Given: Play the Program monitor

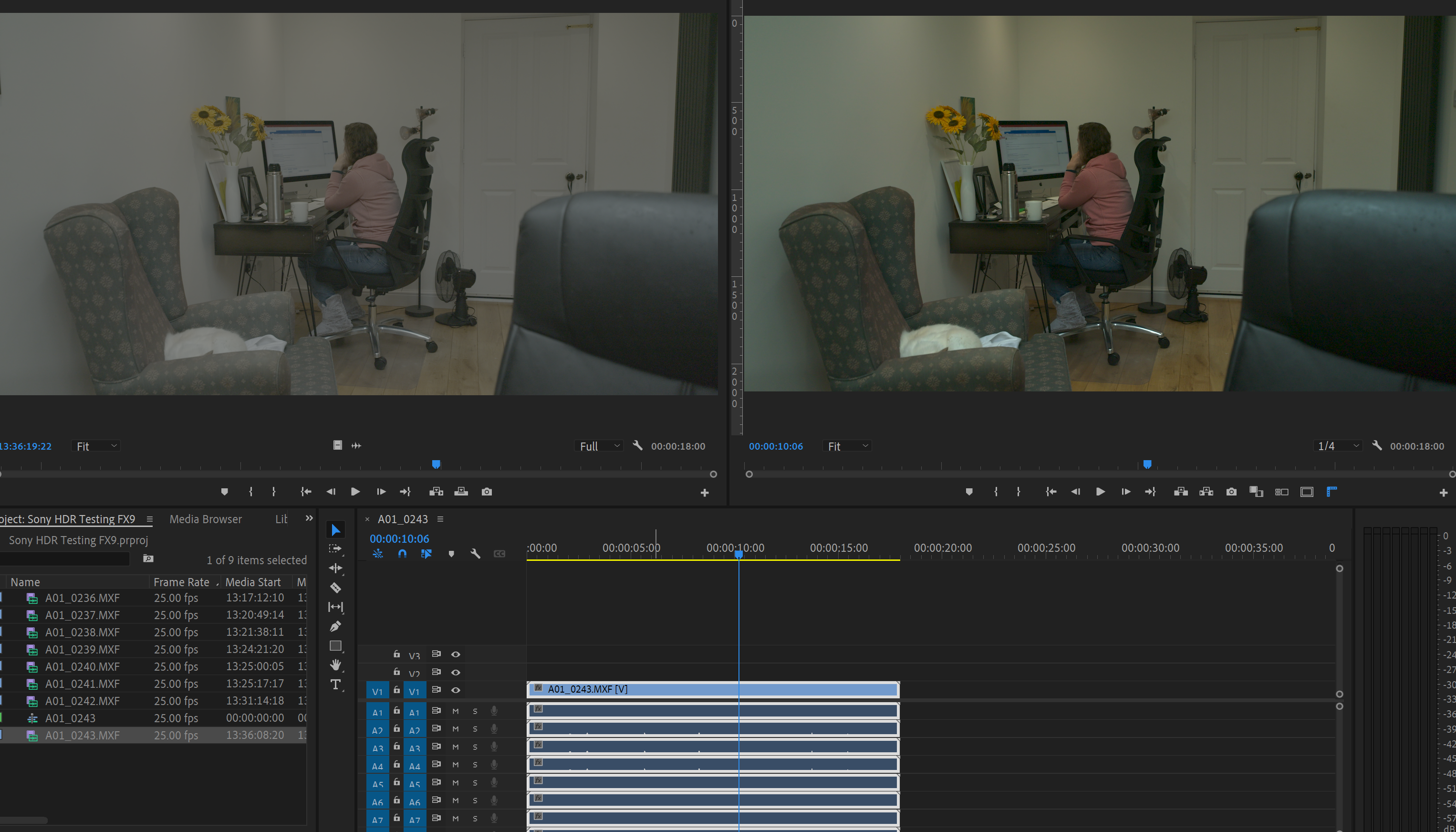Looking at the screenshot, I should 1100,492.
